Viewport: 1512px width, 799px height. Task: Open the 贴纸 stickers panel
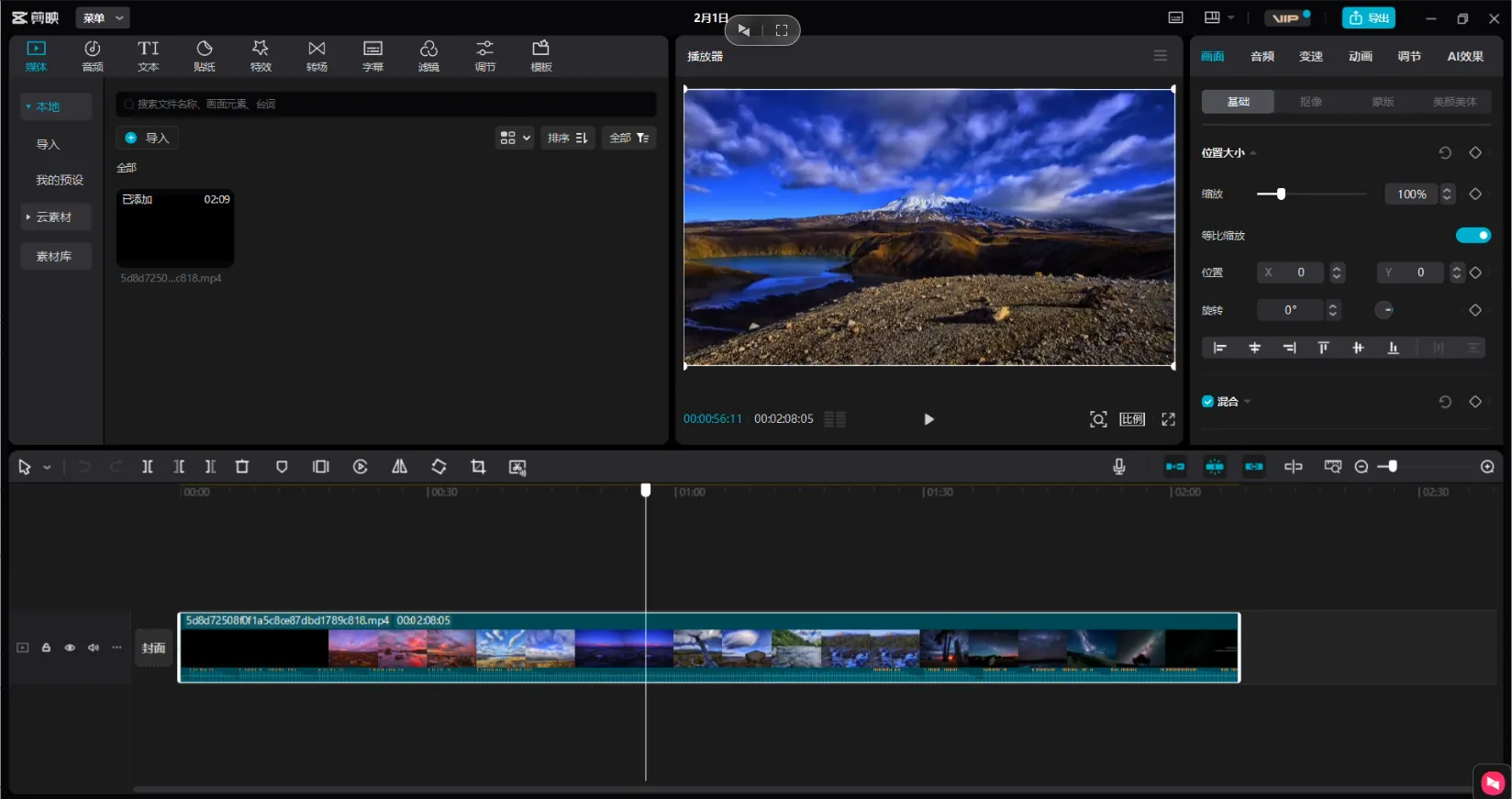coord(204,56)
